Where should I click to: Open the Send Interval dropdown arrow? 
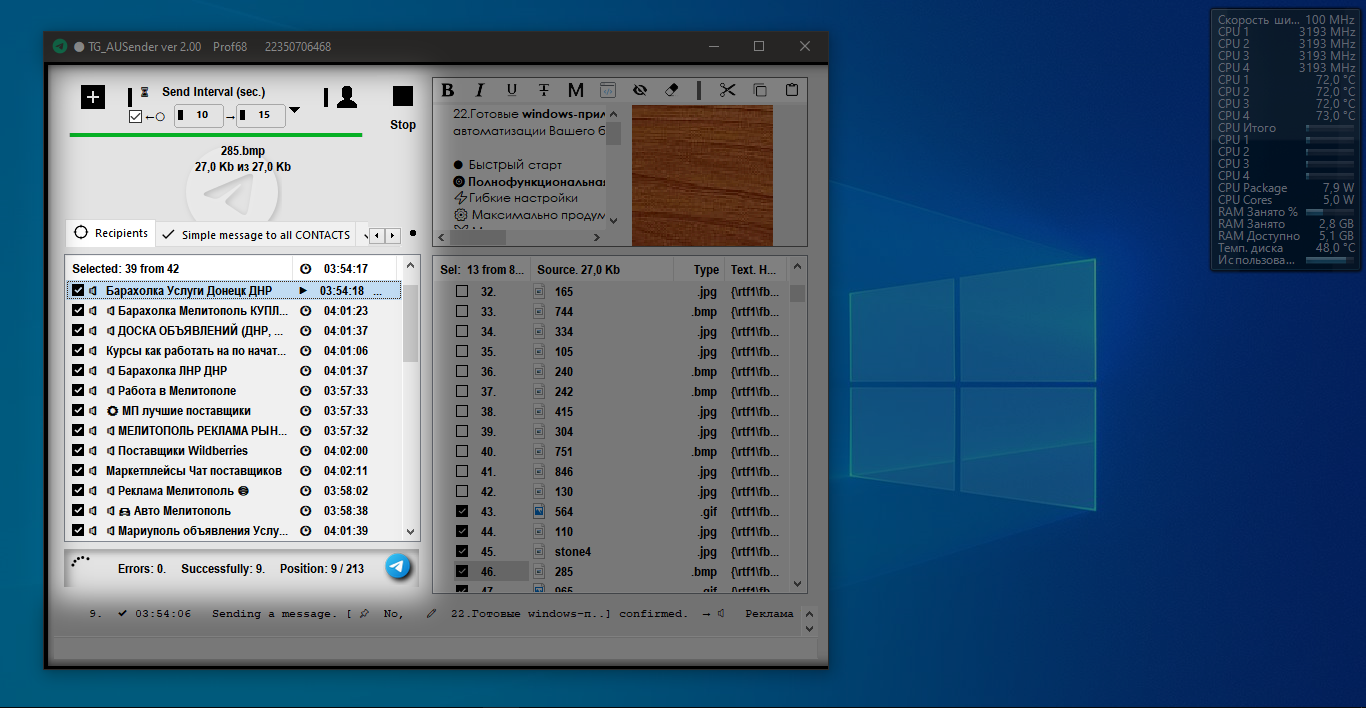294,111
